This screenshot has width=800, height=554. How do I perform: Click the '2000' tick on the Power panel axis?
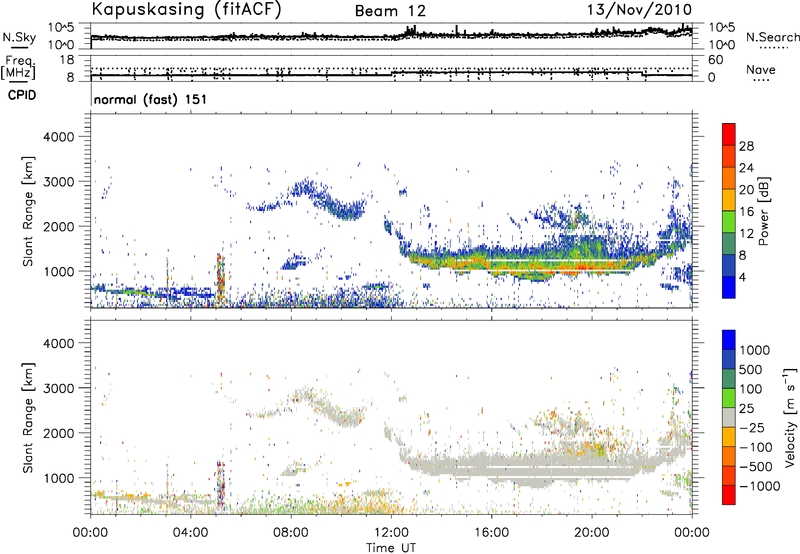[58, 226]
